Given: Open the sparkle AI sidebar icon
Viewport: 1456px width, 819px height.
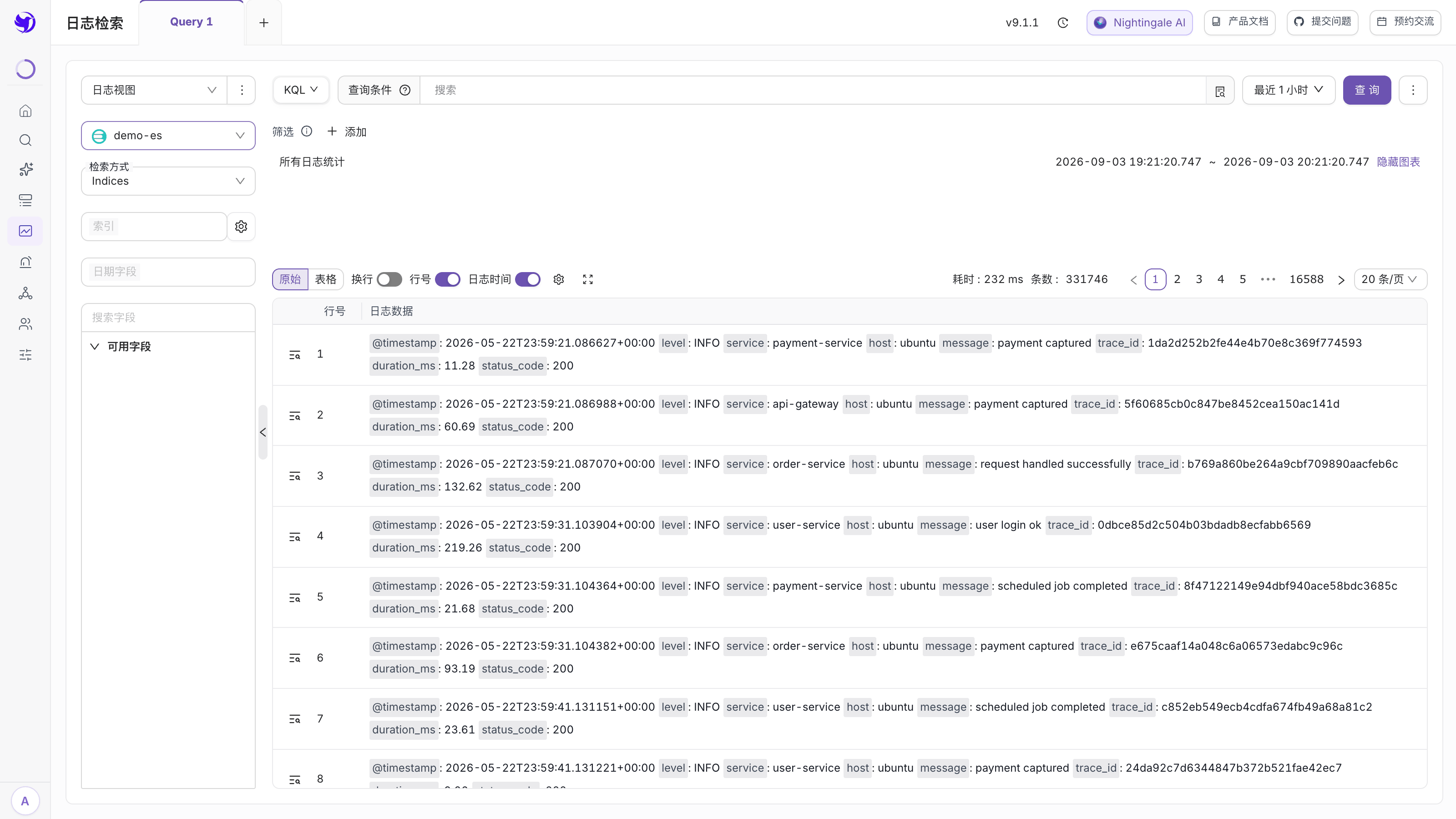Looking at the screenshot, I should pyautogui.click(x=25, y=170).
